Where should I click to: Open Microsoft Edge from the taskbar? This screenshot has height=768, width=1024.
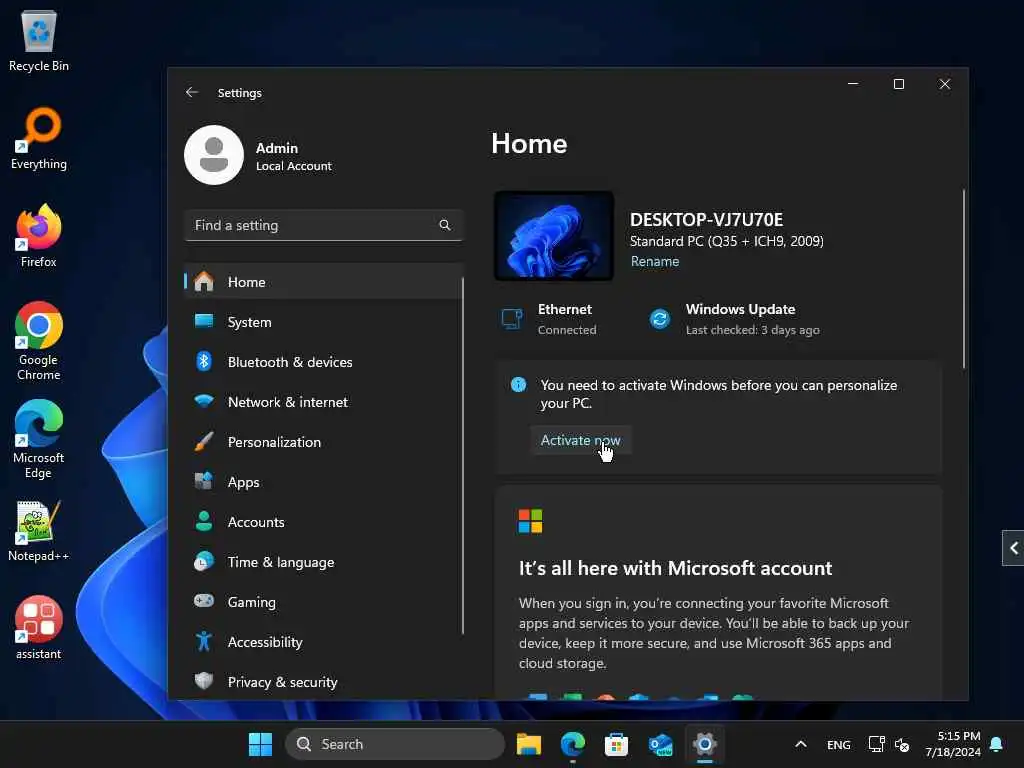[x=573, y=744]
